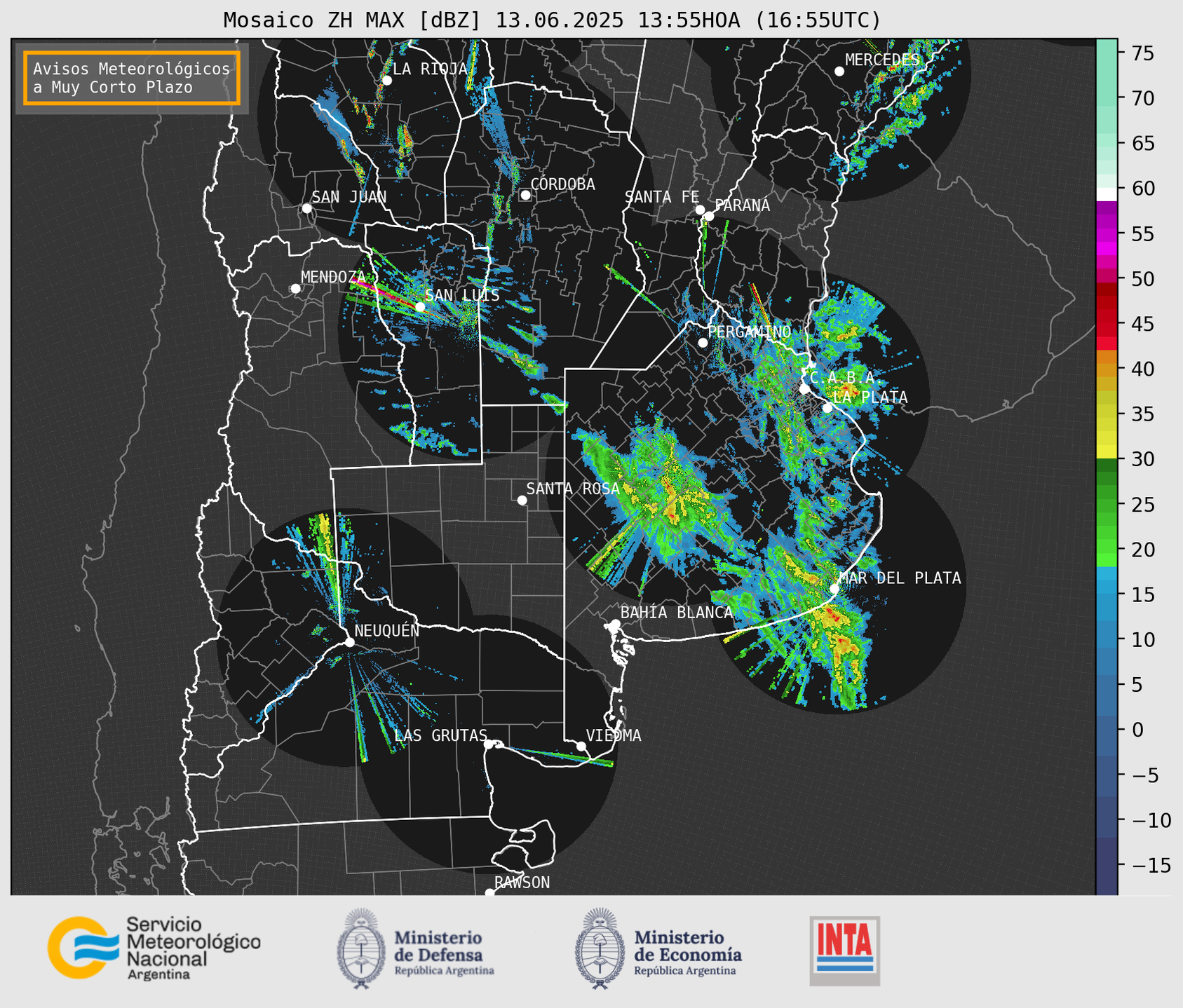Click the RAWSON city marker dot
This screenshot has width=1183, height=1008.
(x=489, y=893)
